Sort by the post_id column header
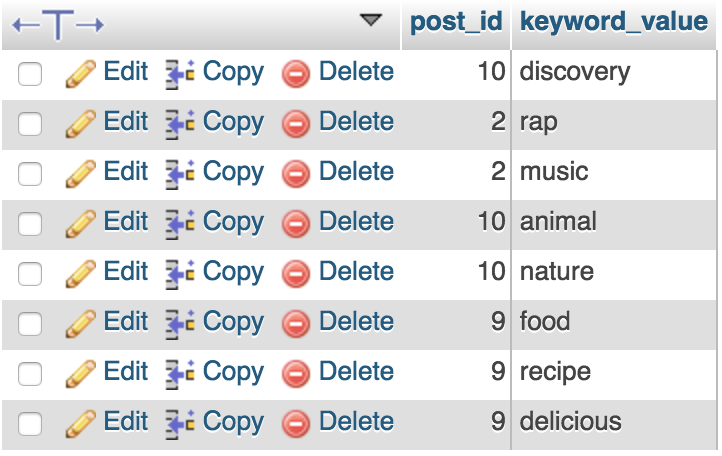This screenshot has width=722, height=456. coord(456,22)
